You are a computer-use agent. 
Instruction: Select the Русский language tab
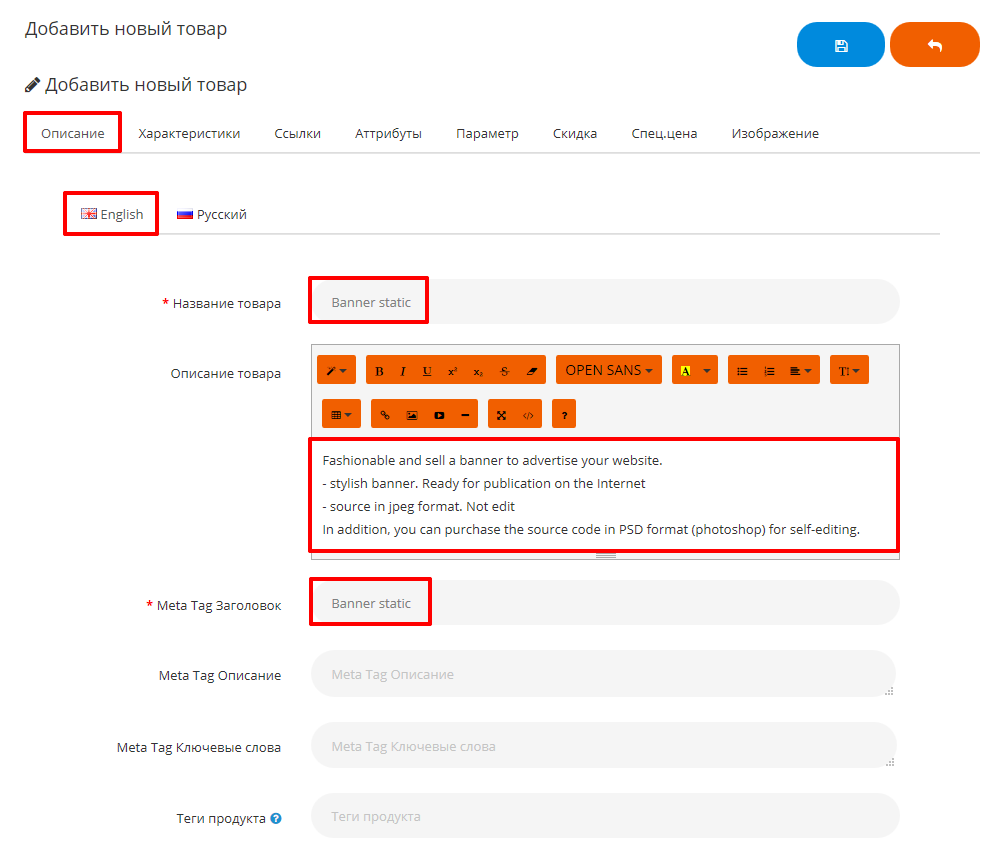211,214
